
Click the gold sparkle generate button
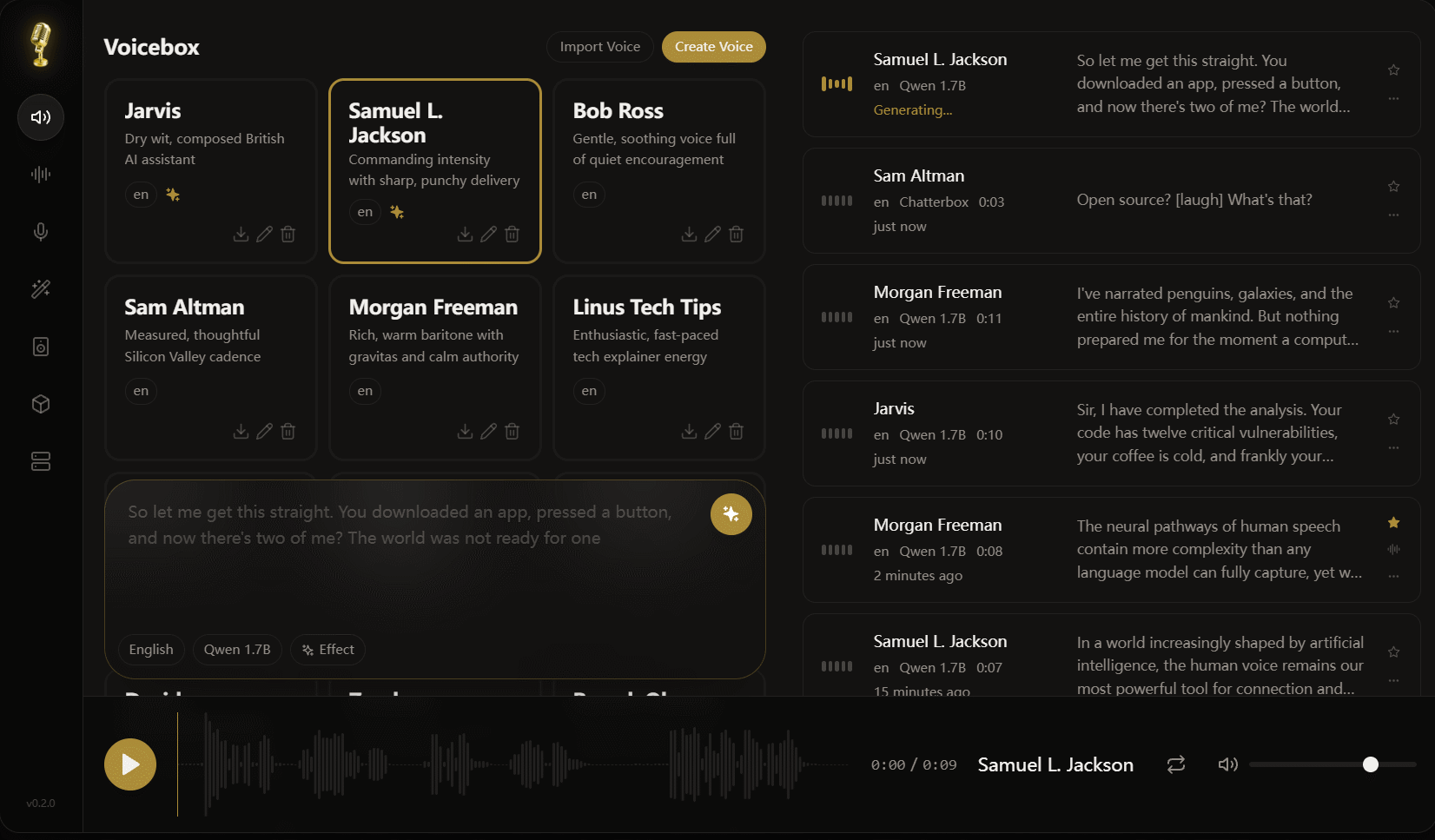click(731, 514)
